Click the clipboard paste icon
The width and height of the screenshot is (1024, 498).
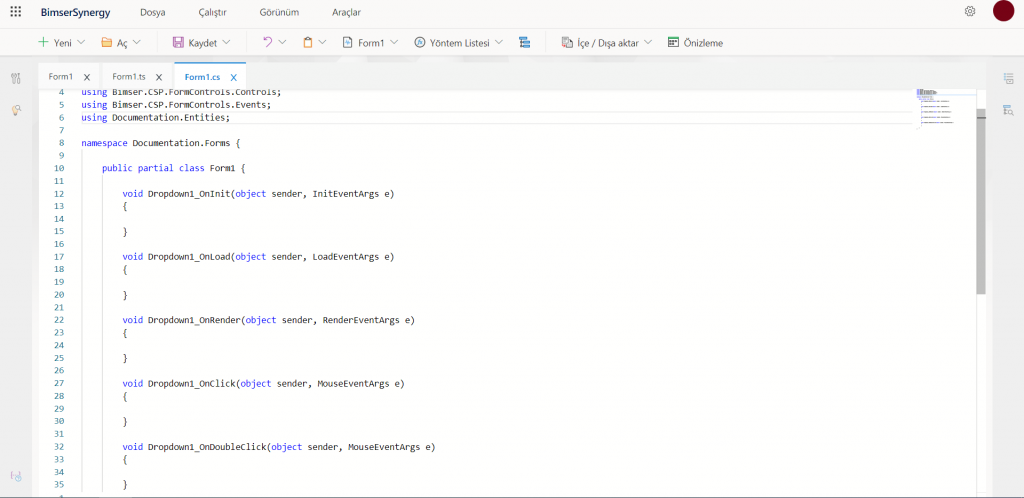308,43
